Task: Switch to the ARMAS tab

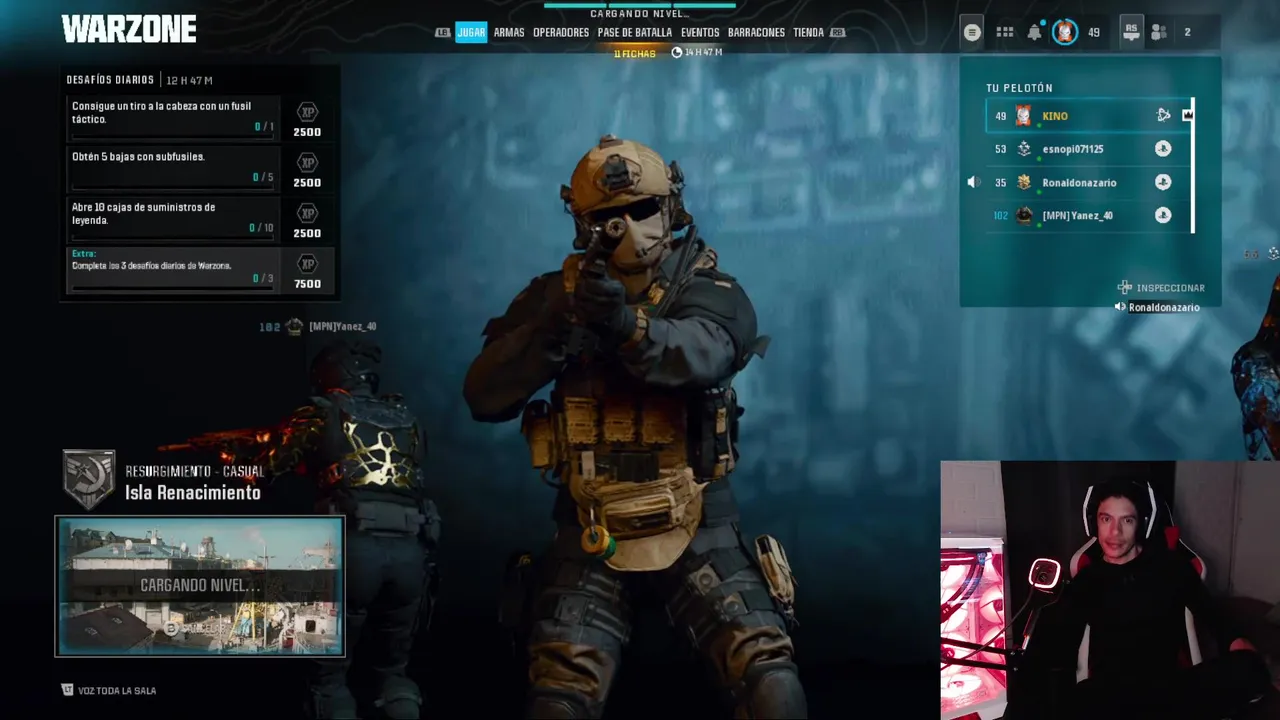Action: click(509, 32)
